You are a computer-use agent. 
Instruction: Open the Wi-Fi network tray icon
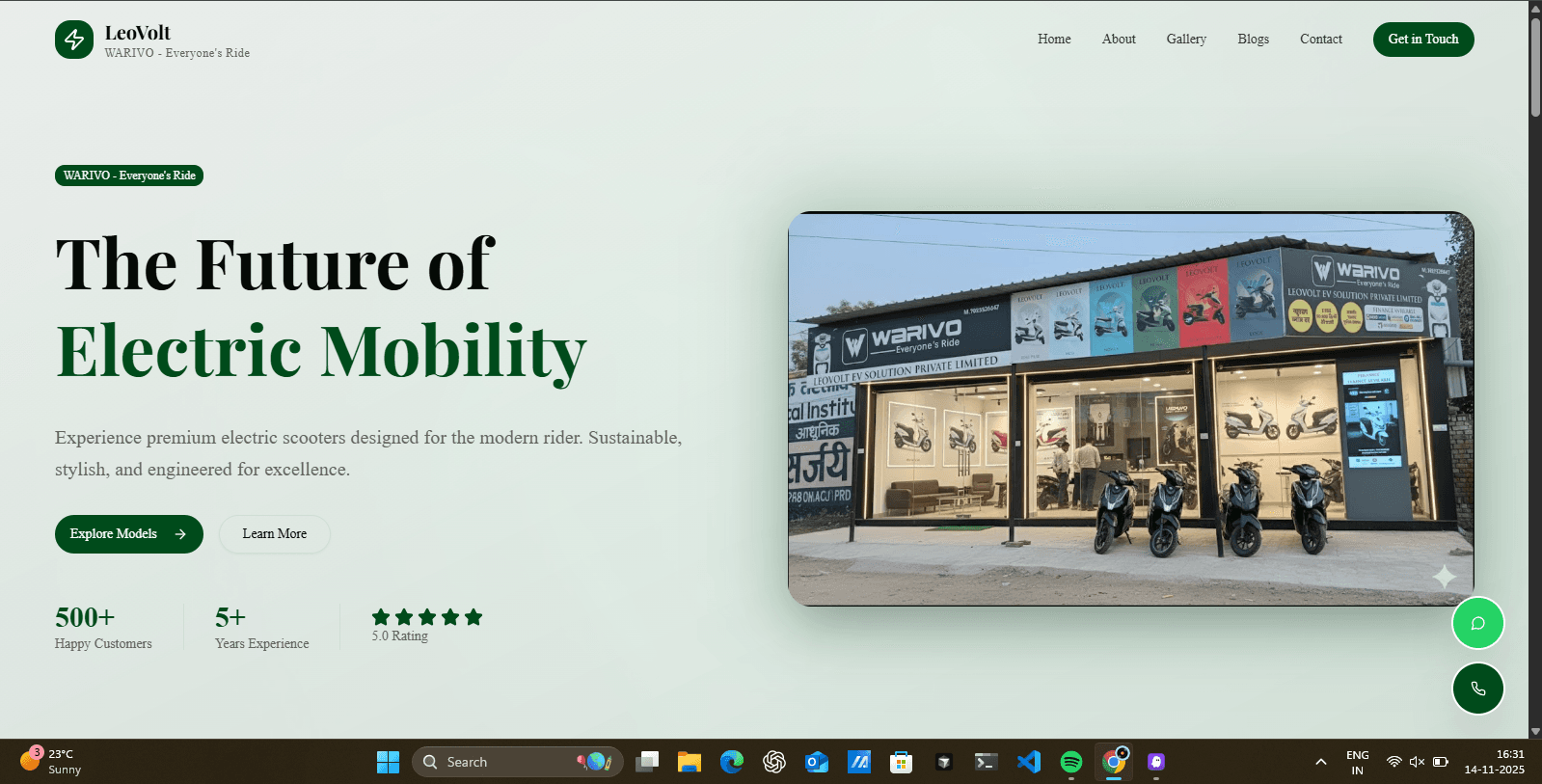[x=1393, y=762]
